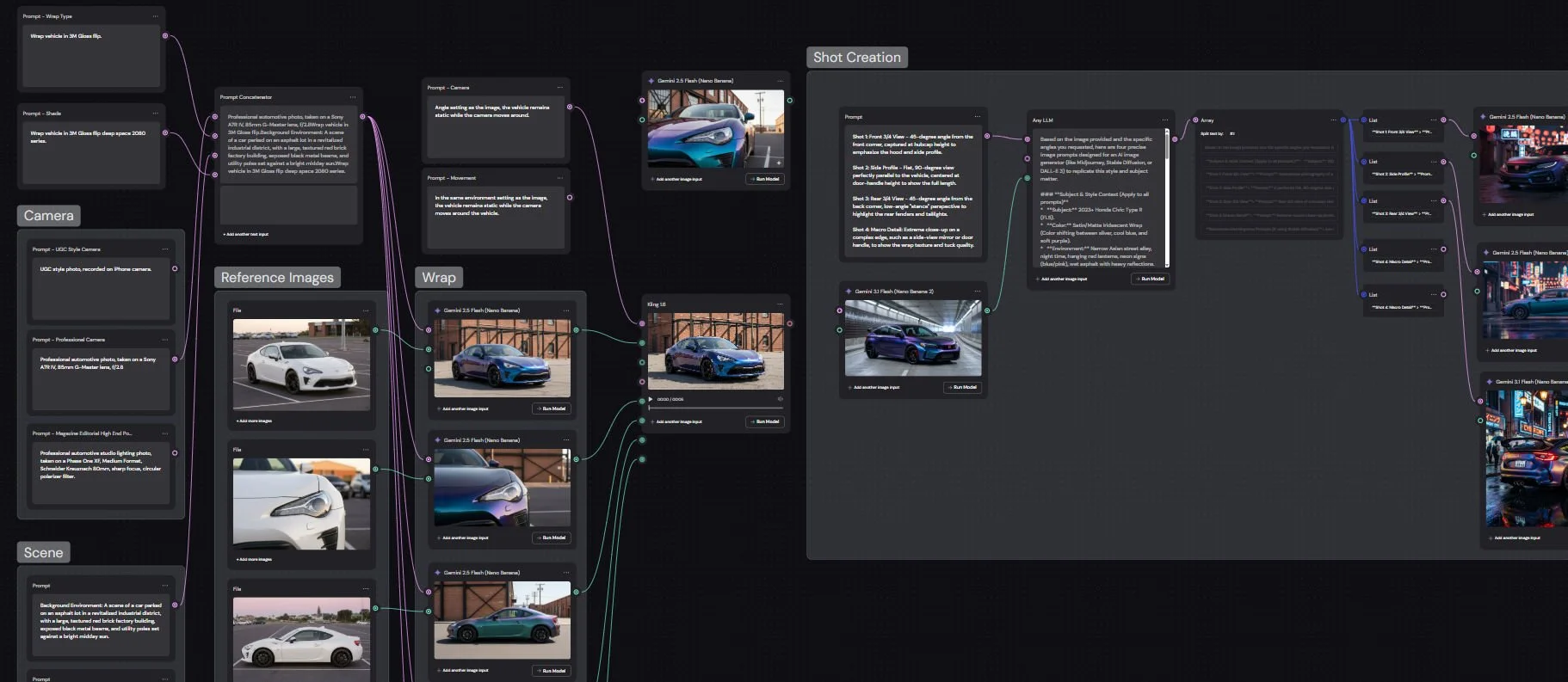Click output port of Shot 1 Front 3/4 List
The height and width of the screenshot is (682, 1568).
1443,120
